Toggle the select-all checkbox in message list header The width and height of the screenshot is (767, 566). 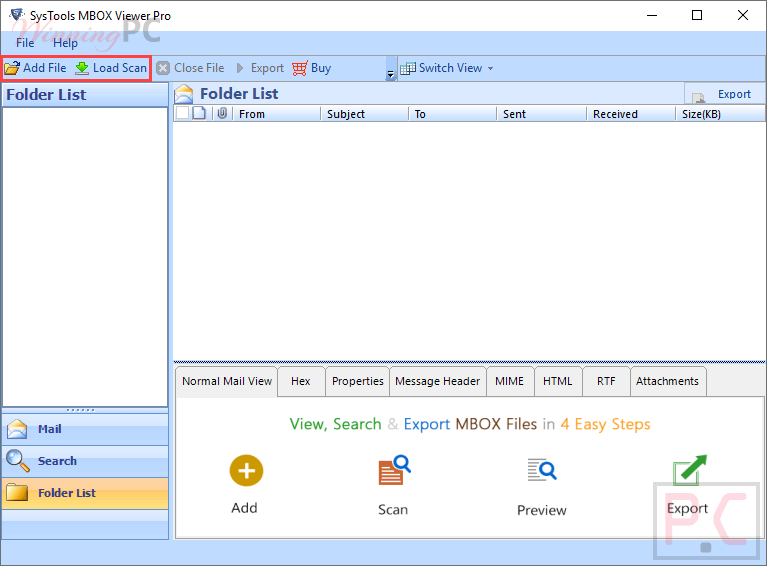[182, 113]
